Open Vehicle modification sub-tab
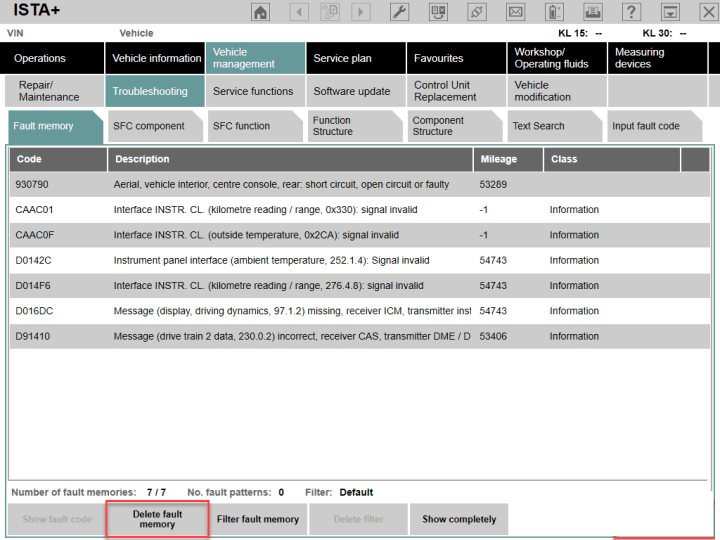Screen dimensions: 720x540 pyautogui.click(x=557, y=91)
